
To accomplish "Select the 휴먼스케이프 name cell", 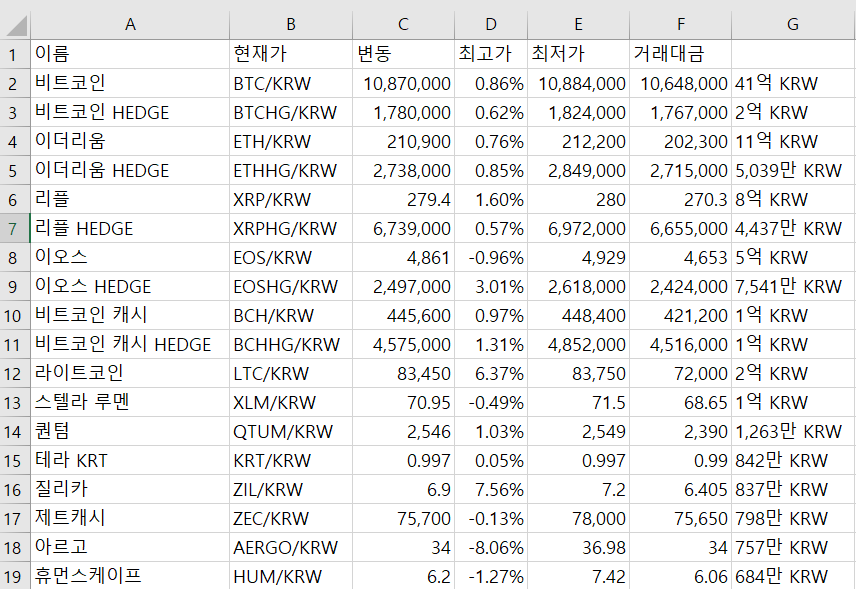I will pyautogui.click(x=130, y=575).
